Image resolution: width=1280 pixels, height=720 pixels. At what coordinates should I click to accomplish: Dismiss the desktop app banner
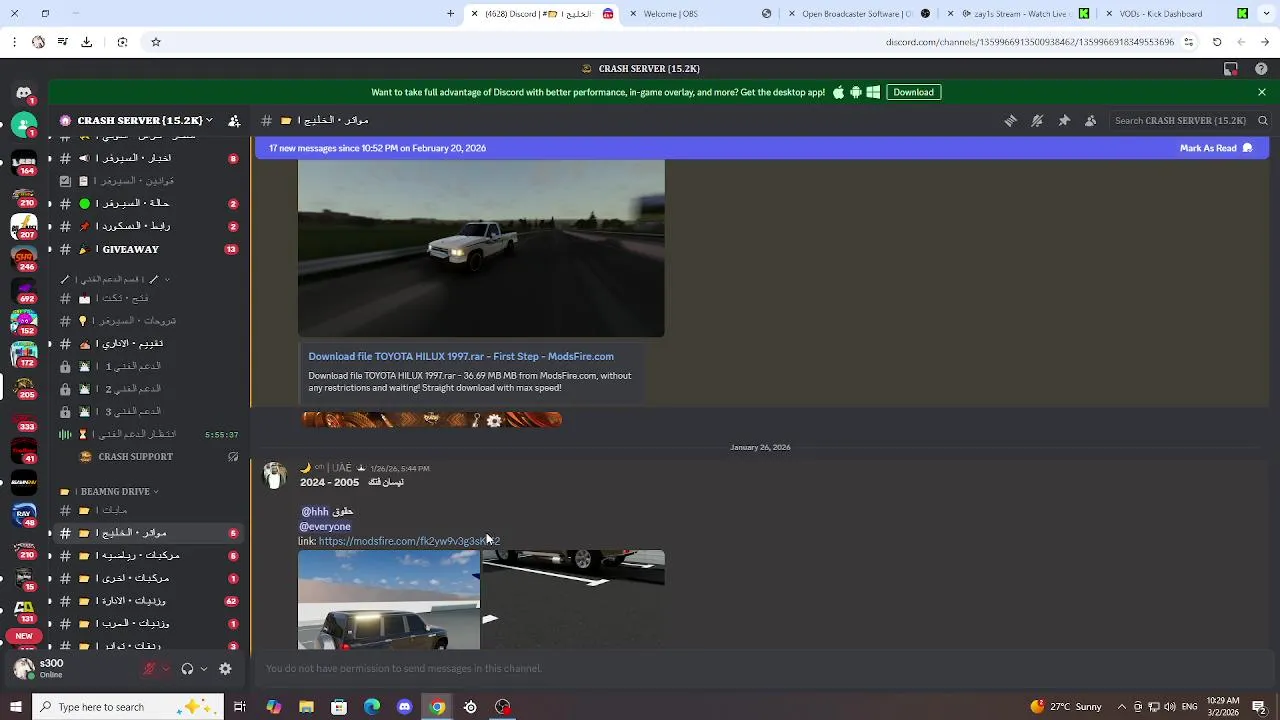pyautogui.click(x=1262, y=92)
